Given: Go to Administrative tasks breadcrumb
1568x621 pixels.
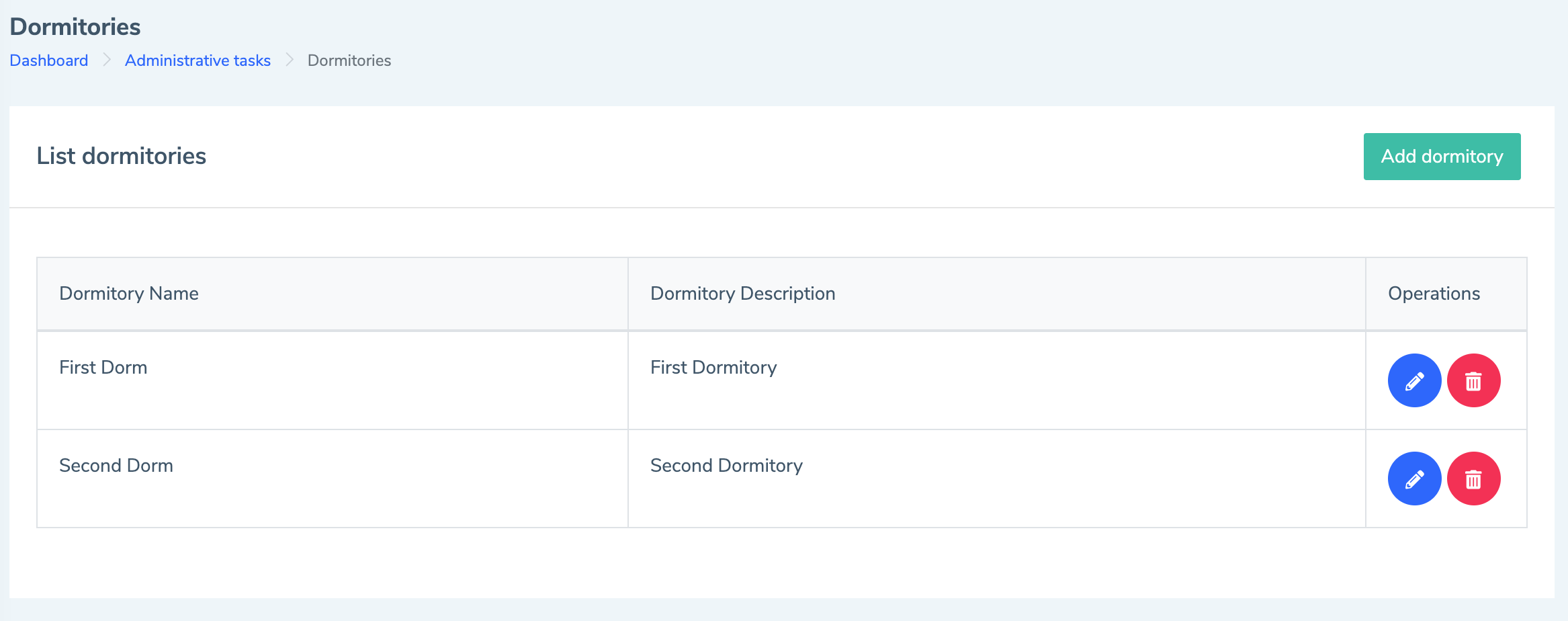Looking at the screenshot, I should click(x=198, y=60).
